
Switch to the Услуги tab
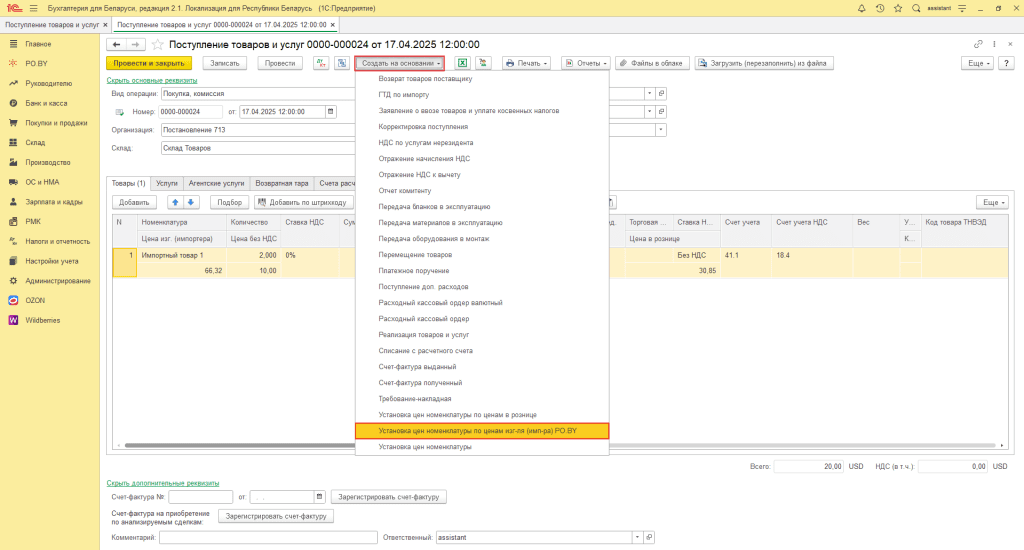[167, 184]
